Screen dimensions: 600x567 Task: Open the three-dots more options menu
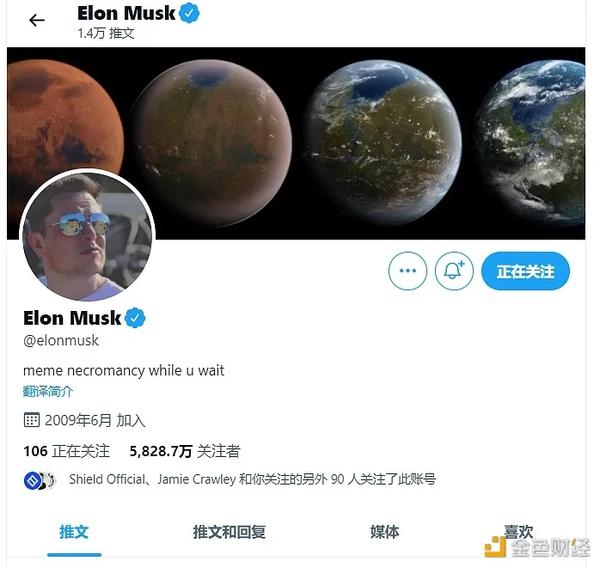pyautogui.click(x=408, y=271)
